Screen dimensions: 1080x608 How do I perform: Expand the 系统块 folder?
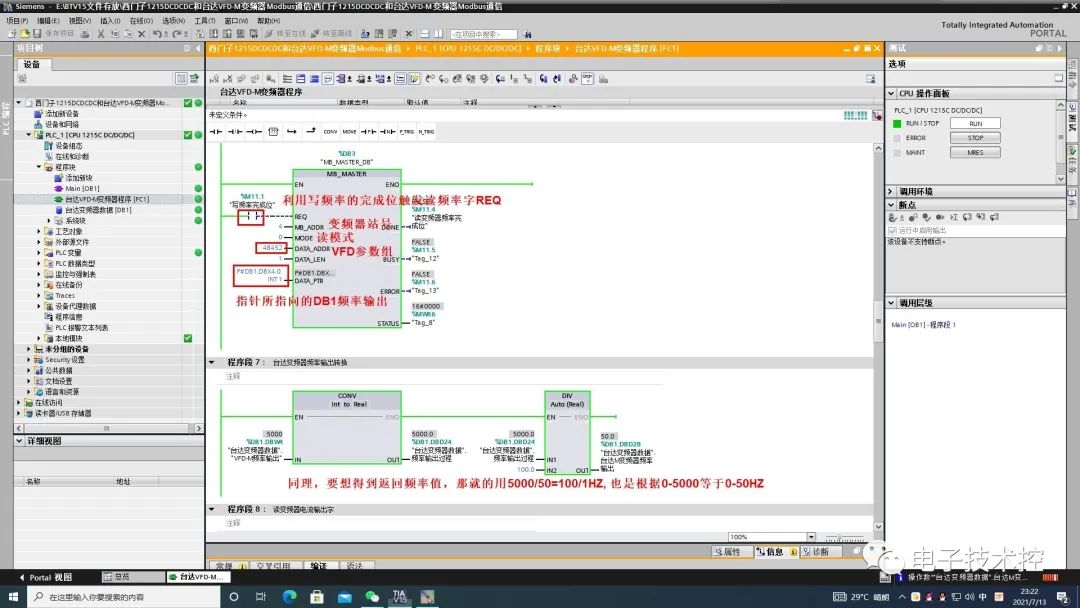coord(49,221)
